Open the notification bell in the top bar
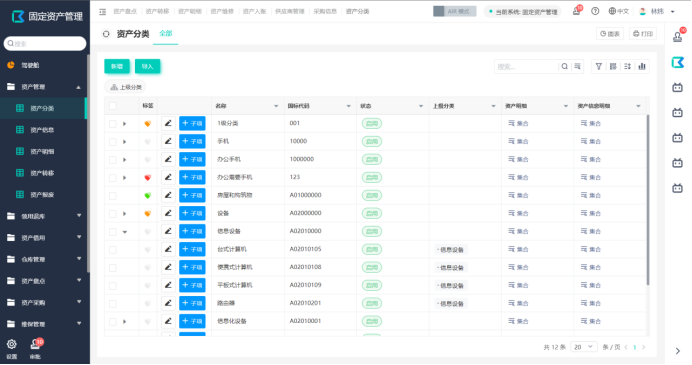 coord(576,11)
